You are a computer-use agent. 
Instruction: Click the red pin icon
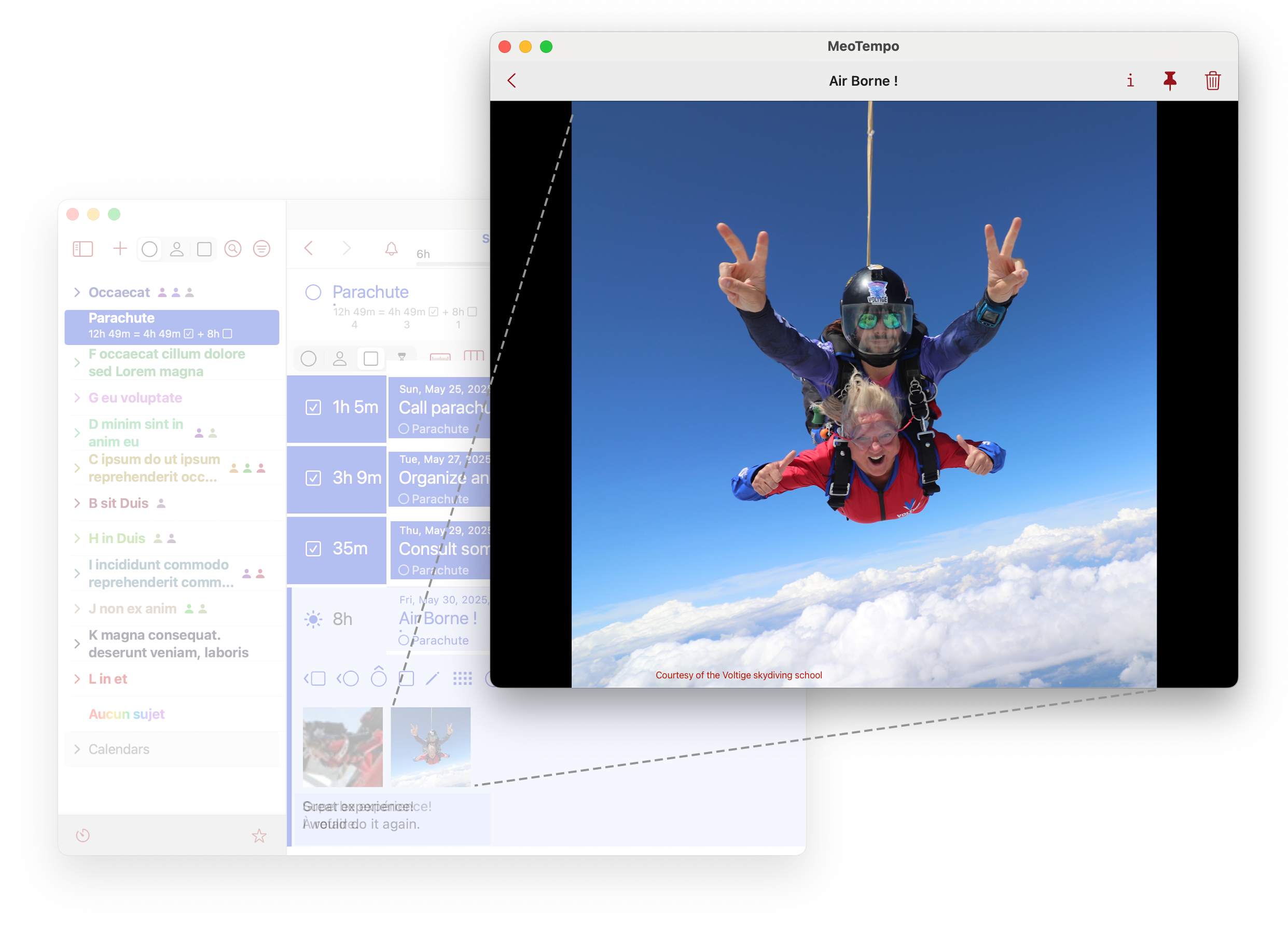[x=1169, y=80]
